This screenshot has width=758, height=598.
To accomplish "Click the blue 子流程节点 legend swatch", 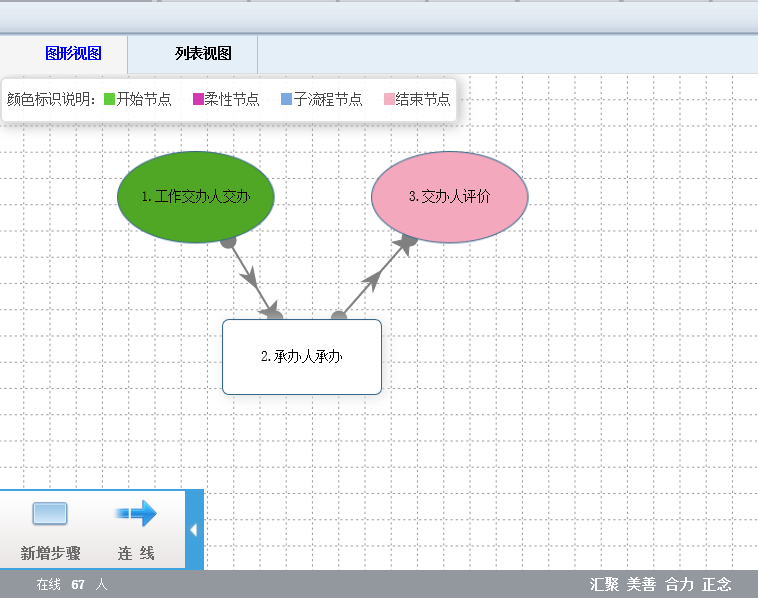I will pyautogui.click(x=287, y=99).
